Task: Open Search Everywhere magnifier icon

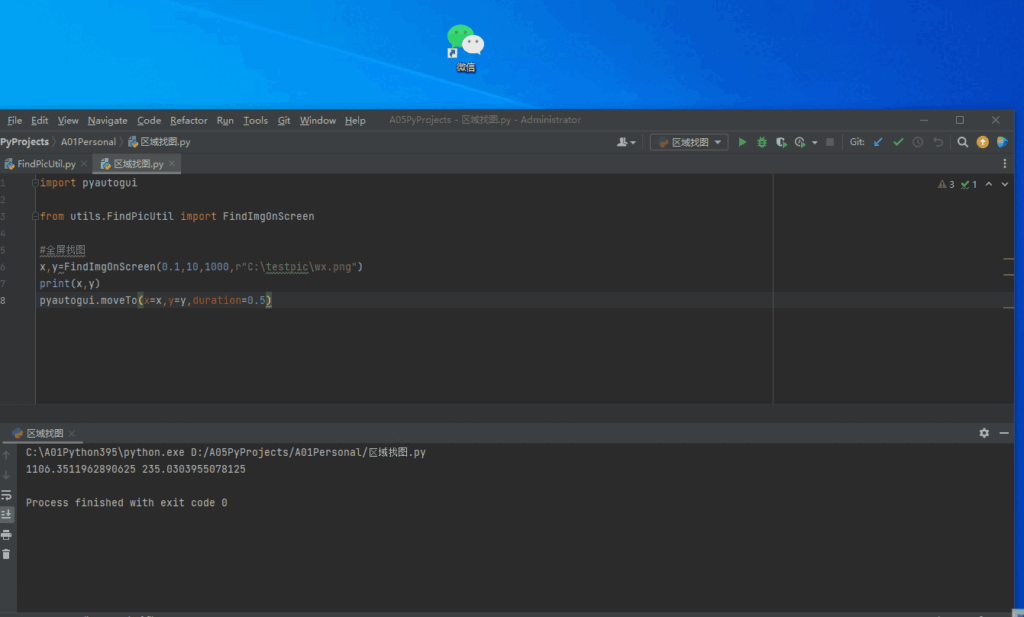Action: click(963, 142)
